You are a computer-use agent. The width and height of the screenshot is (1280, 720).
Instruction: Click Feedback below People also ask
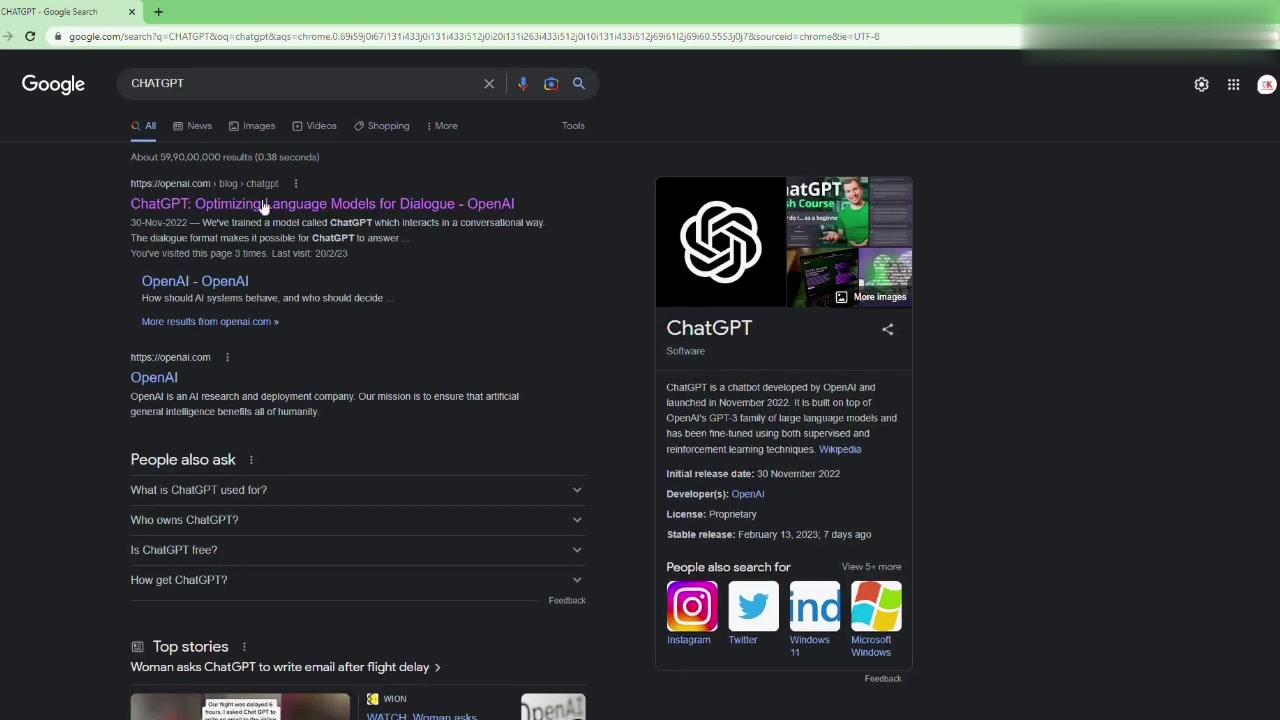coord(567,600)
